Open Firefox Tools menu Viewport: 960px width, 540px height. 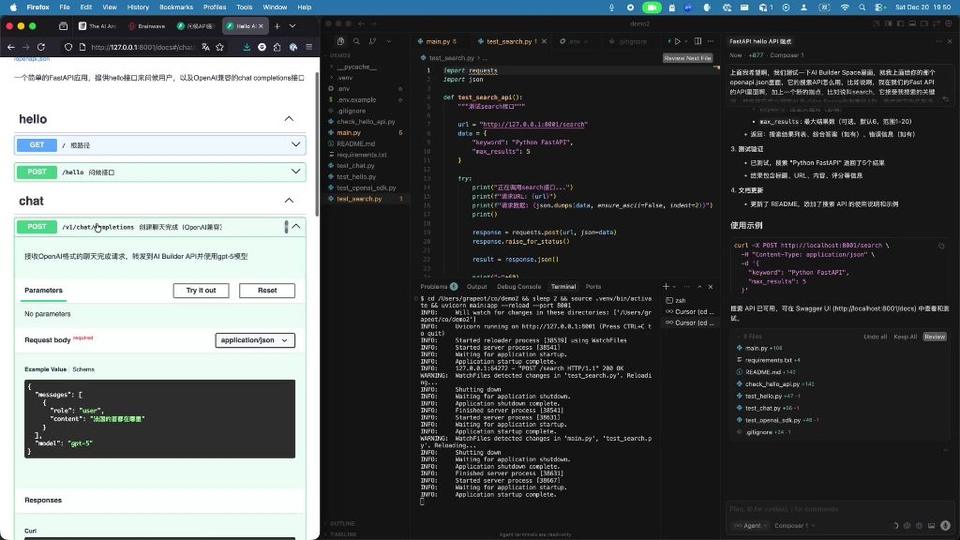(x=244, y=7)
